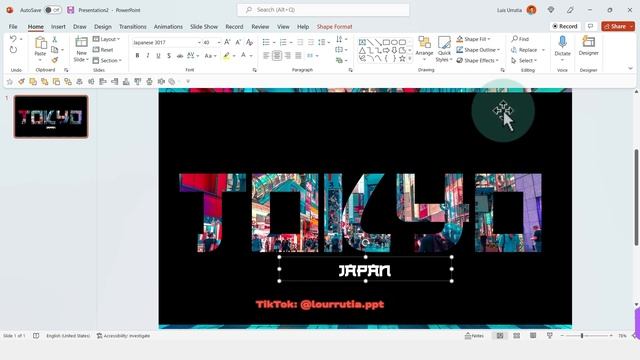Click the Search box in title bar
The image size is (640, 360).
tap(323, 10)
